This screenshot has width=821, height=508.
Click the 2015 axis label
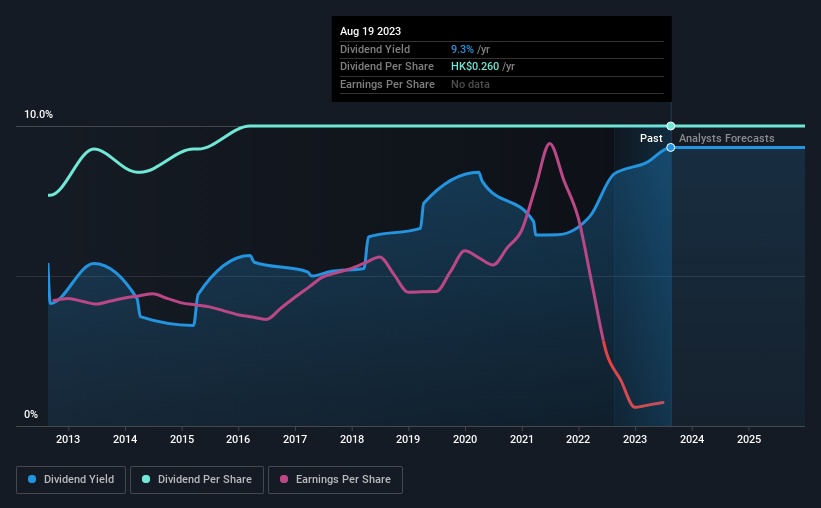click(182, 439)
